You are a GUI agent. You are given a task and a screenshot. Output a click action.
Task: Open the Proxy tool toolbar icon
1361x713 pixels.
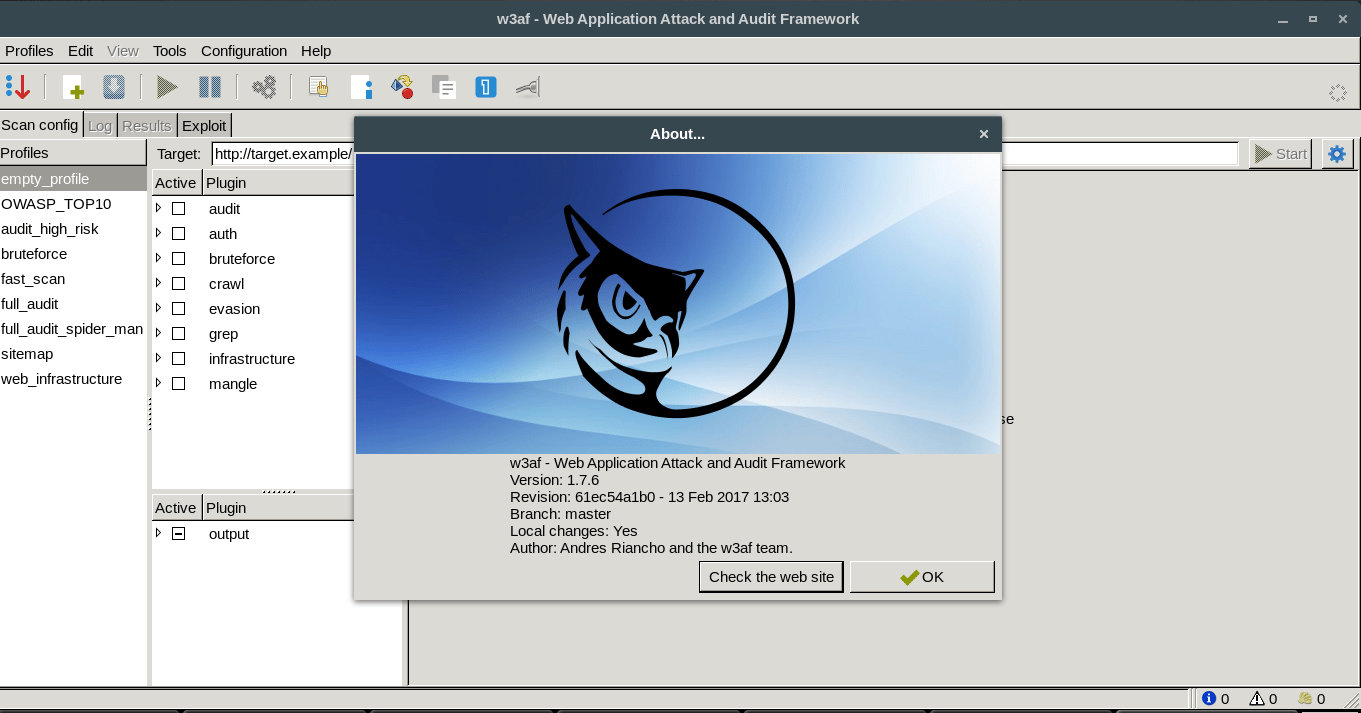pos(528,88)
